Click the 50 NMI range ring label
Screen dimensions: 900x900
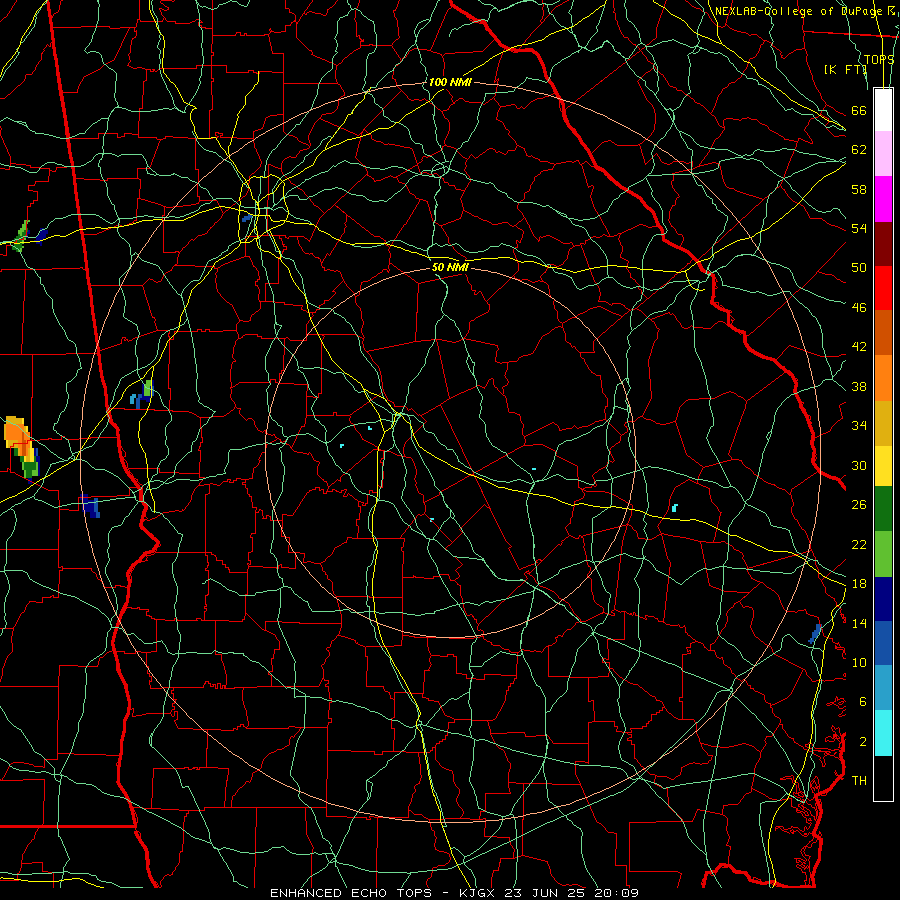point(450,267)
